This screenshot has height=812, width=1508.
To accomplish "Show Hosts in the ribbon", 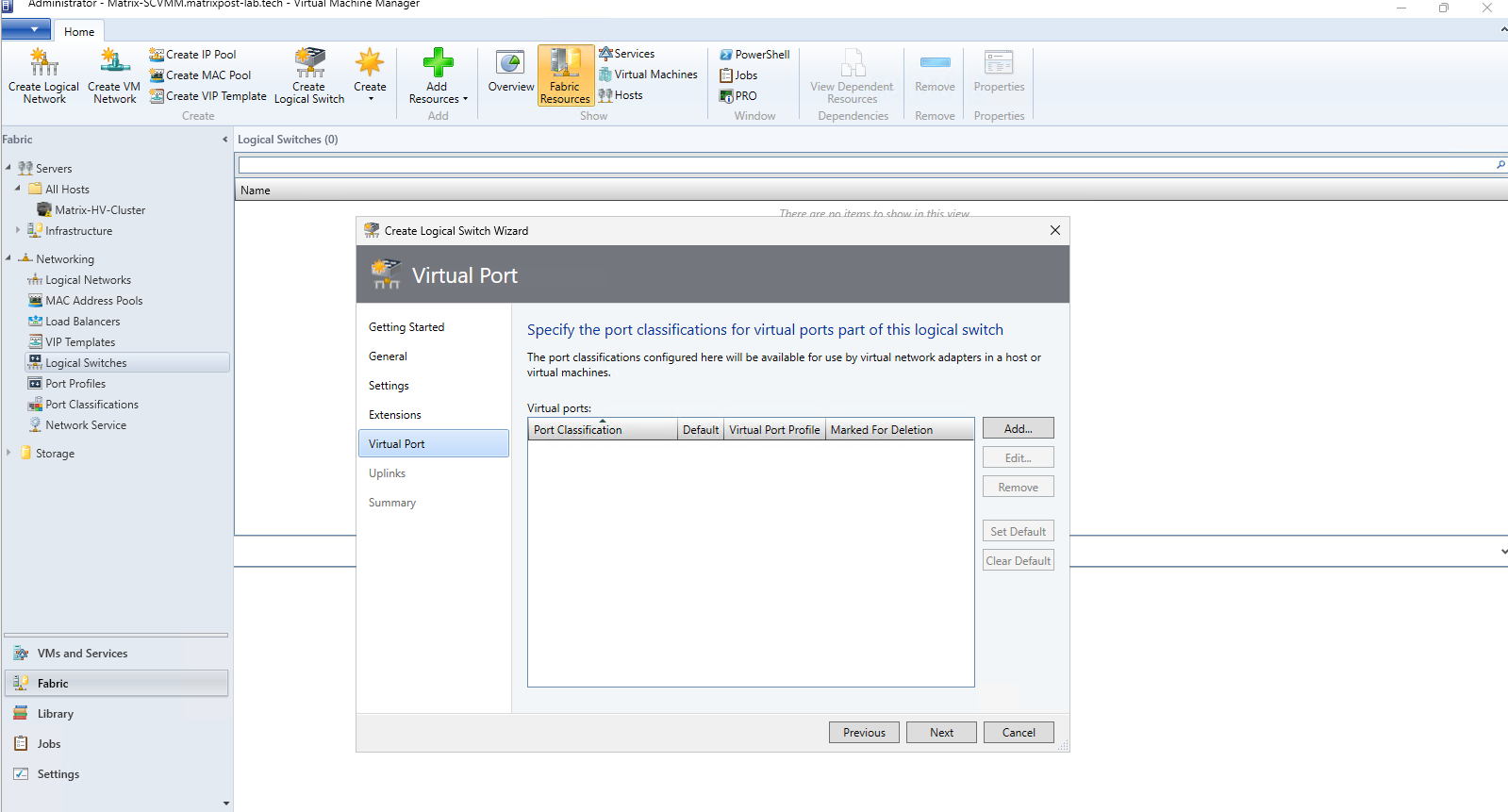I will 621,95.
